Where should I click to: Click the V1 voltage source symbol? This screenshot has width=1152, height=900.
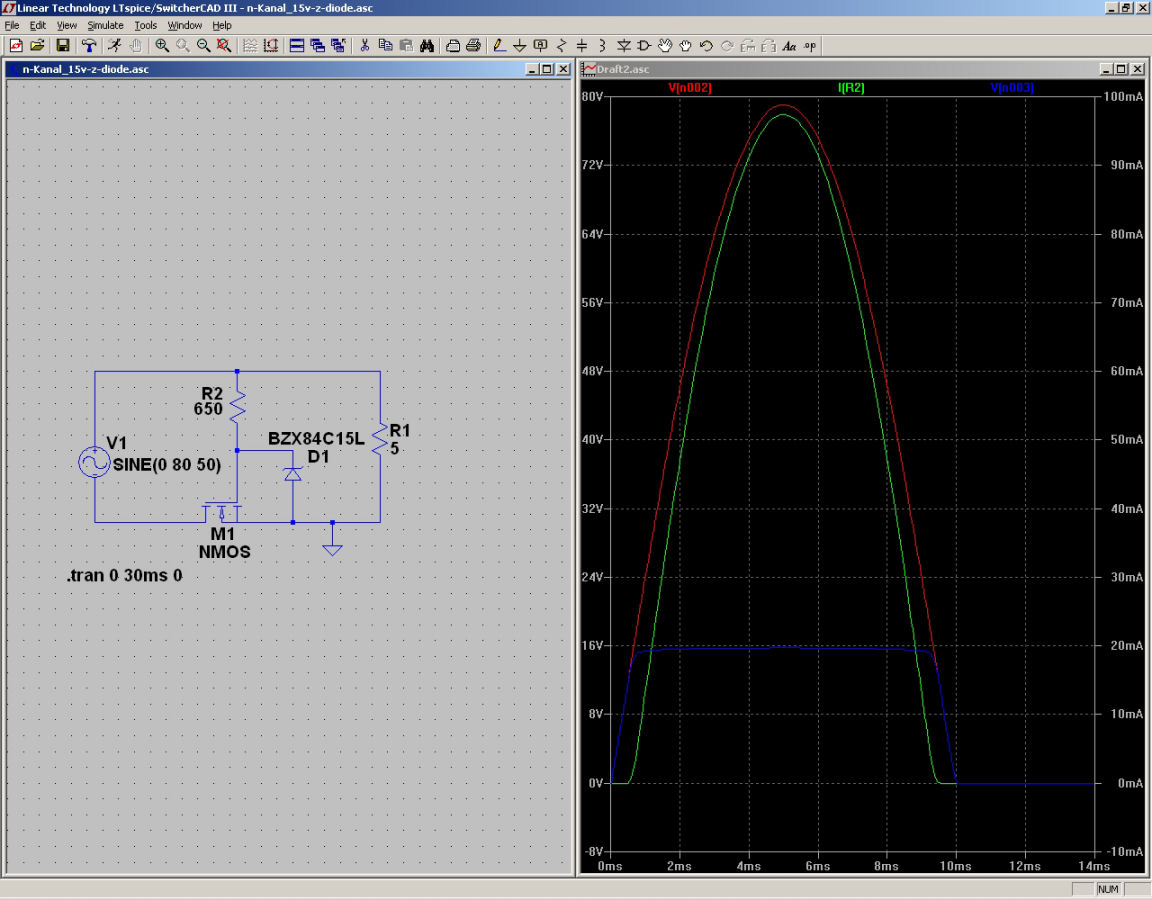coord(95,462)
